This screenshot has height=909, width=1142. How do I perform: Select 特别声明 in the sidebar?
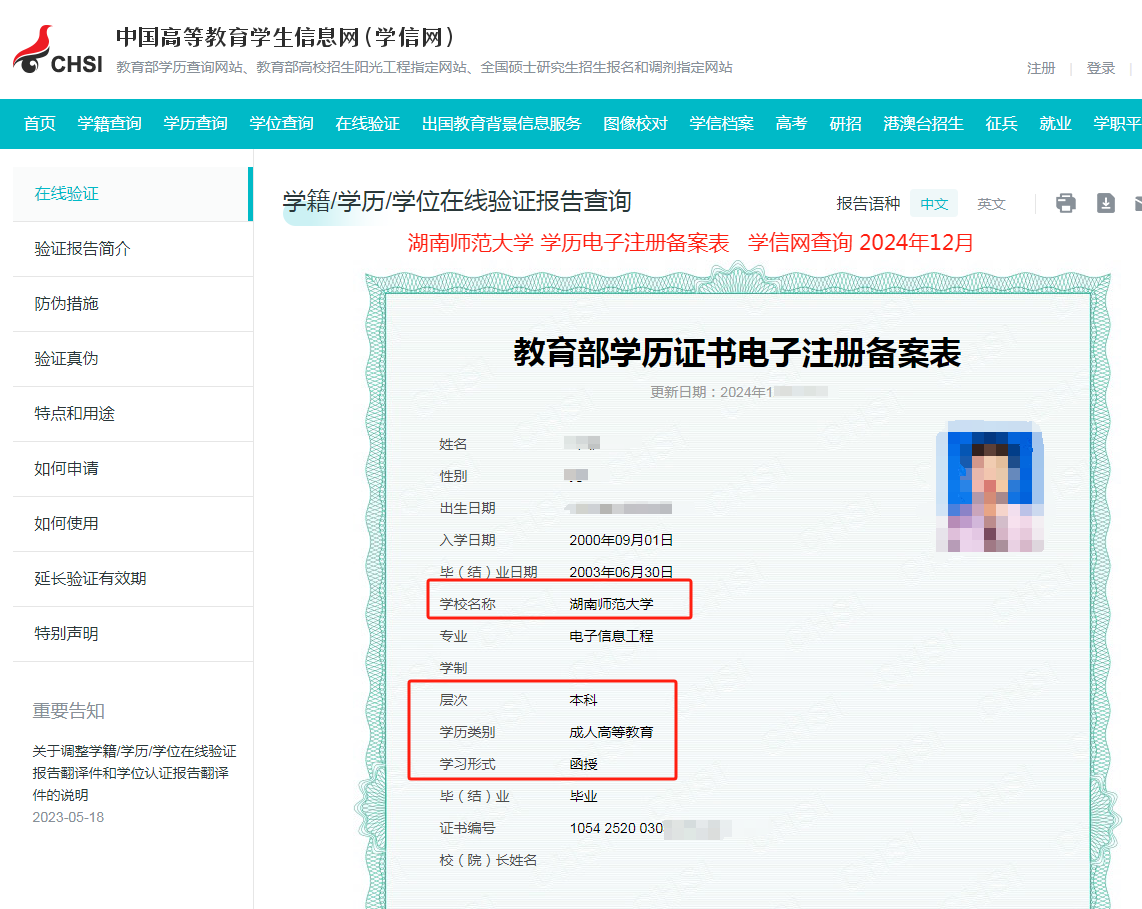pos(133,634)
